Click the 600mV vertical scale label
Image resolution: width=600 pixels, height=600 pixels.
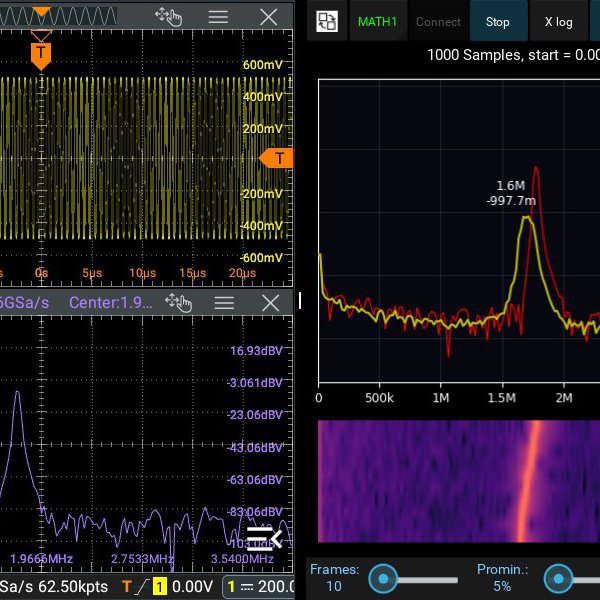tap(262, 65)
